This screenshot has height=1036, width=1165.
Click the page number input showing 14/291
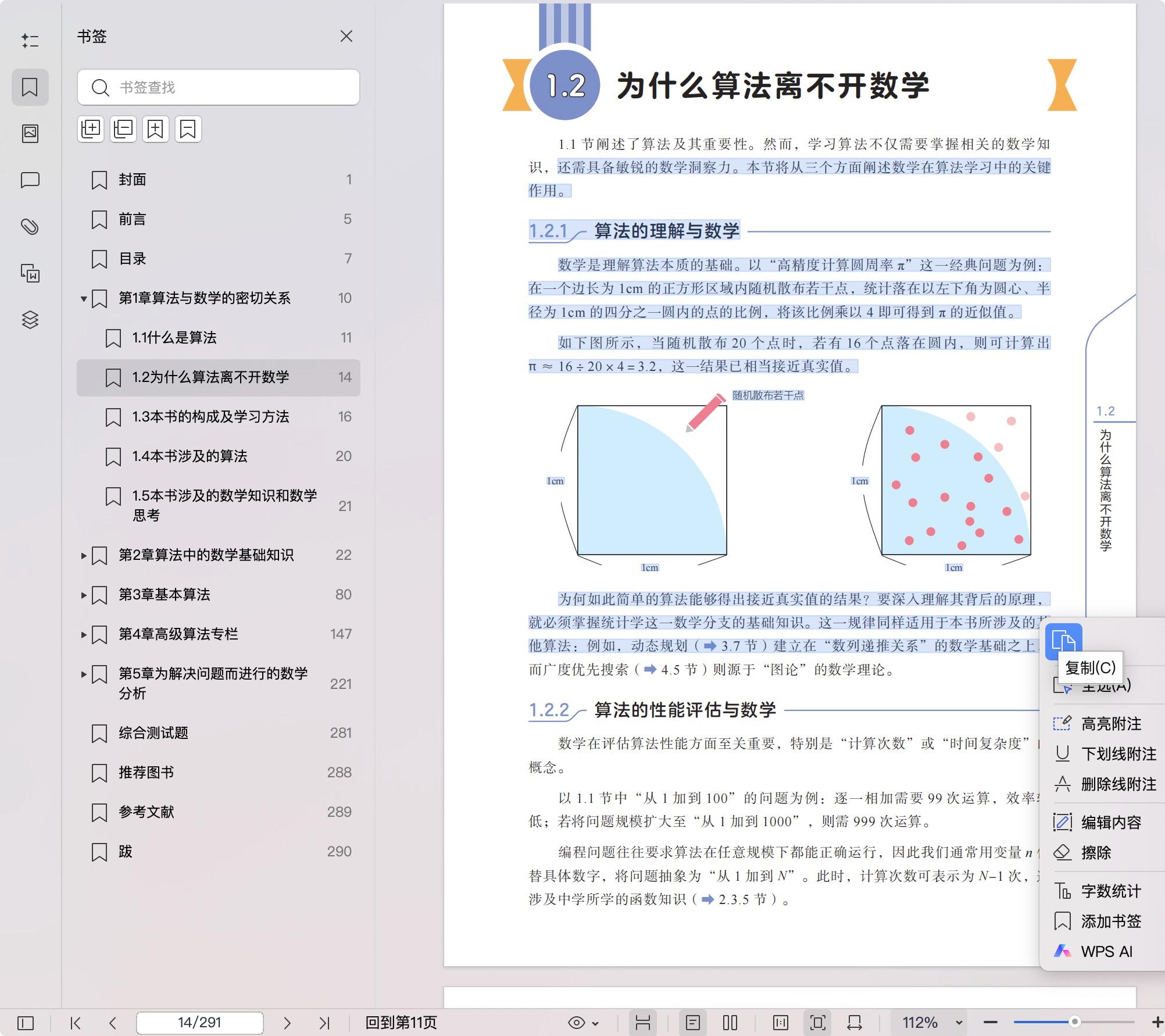pyautogui.click(x=199, y=1022)
